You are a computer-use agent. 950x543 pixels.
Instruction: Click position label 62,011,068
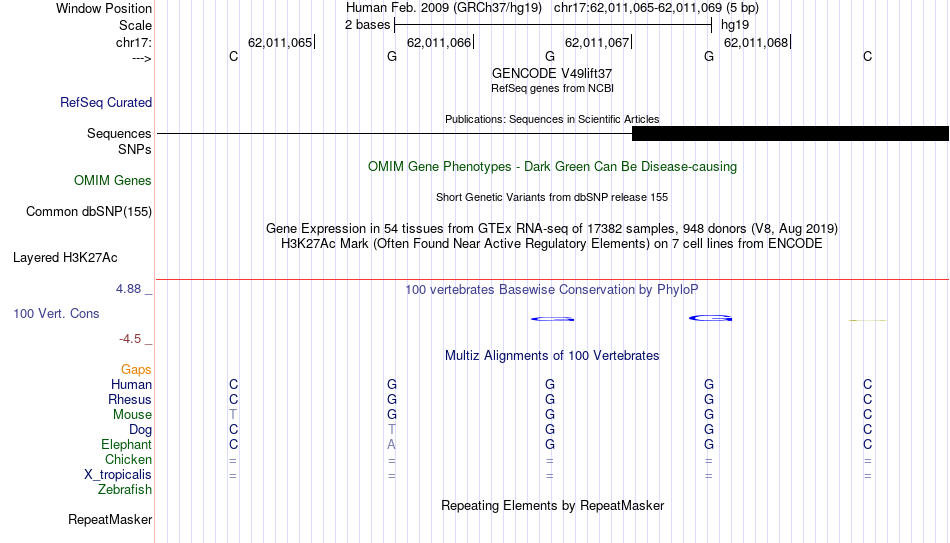click(756, 42)
